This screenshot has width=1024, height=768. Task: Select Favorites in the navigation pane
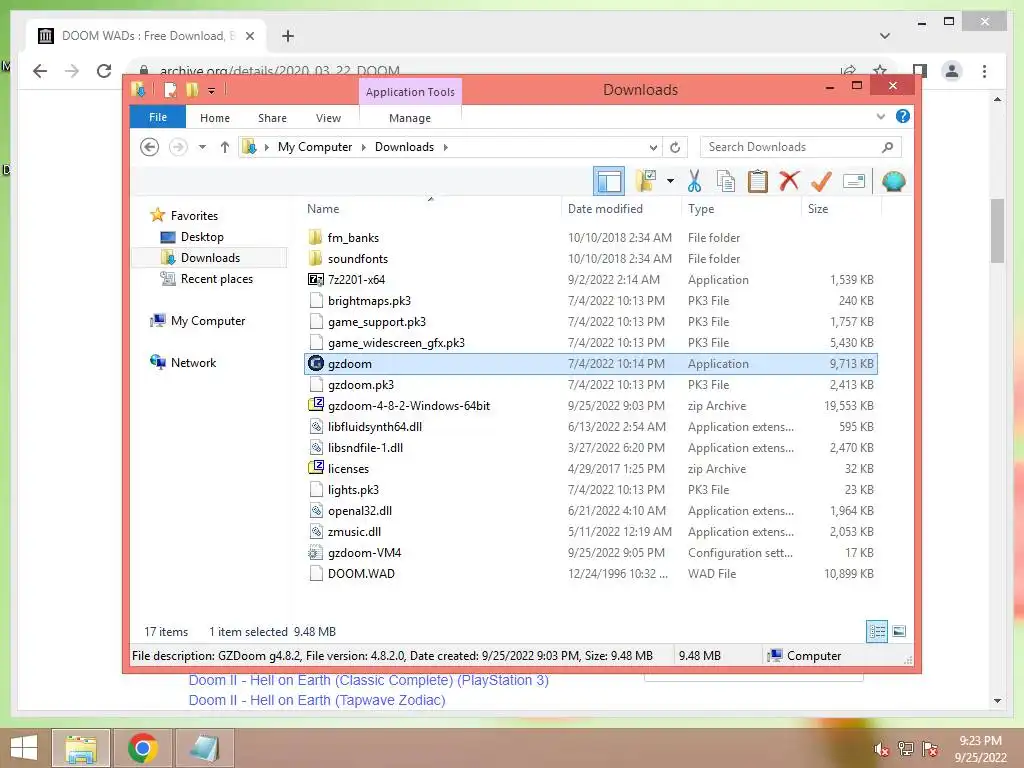pyautogui.click(x=194, y=216)
